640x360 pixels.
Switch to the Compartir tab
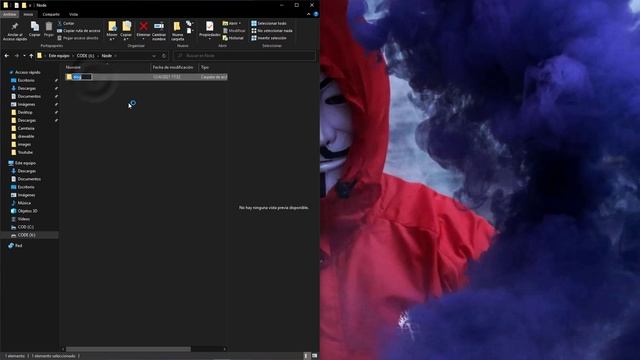51,14
